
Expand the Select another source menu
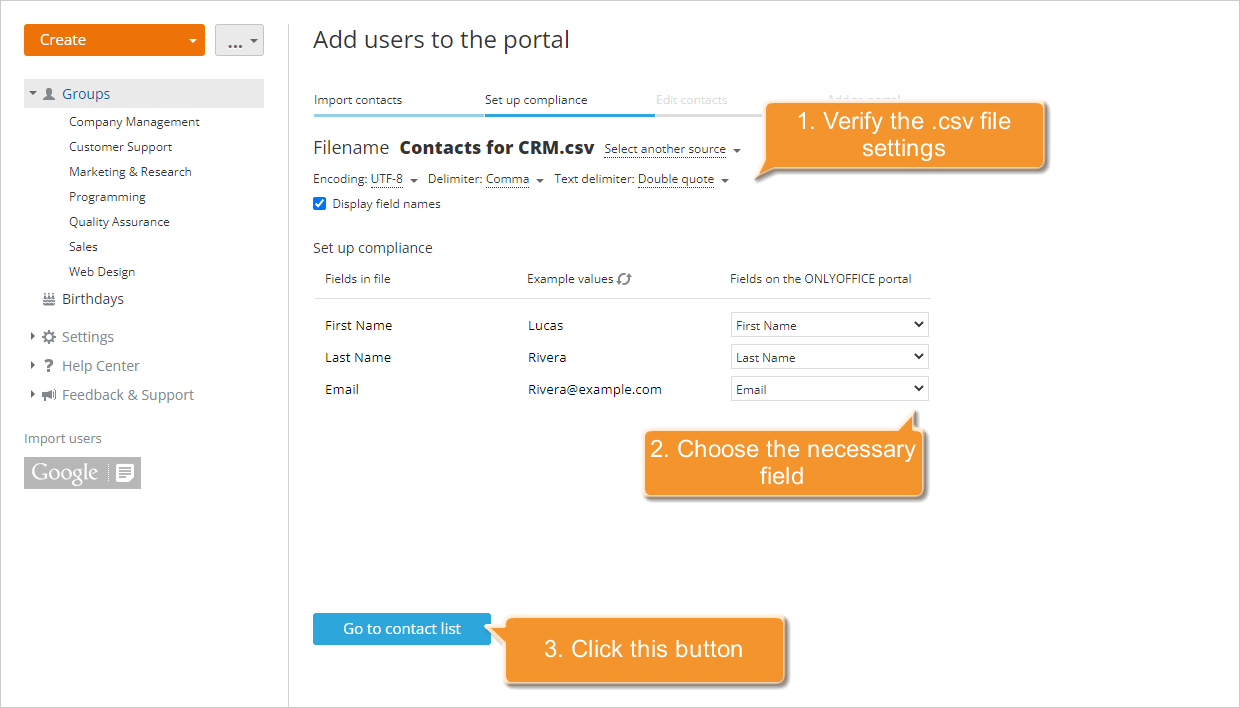click(x=666, y=149)
